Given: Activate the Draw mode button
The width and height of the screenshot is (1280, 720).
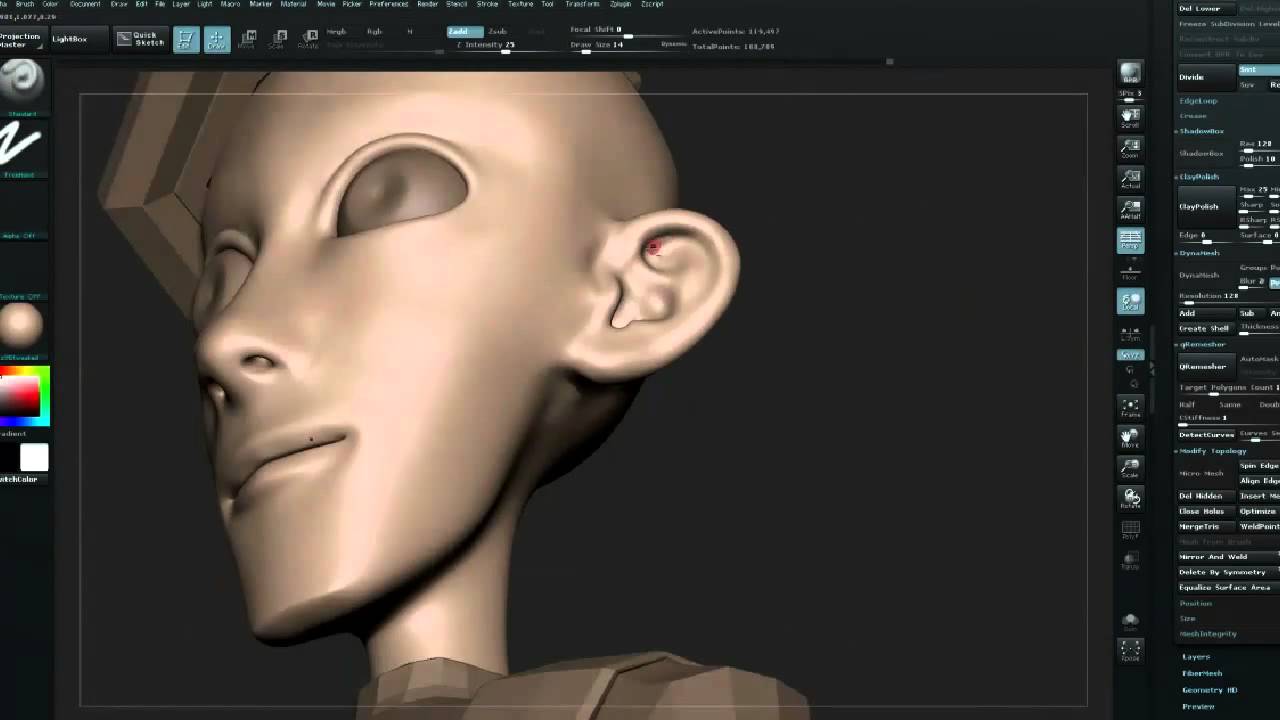Looking at the screenshot, I should pos(217,39).
